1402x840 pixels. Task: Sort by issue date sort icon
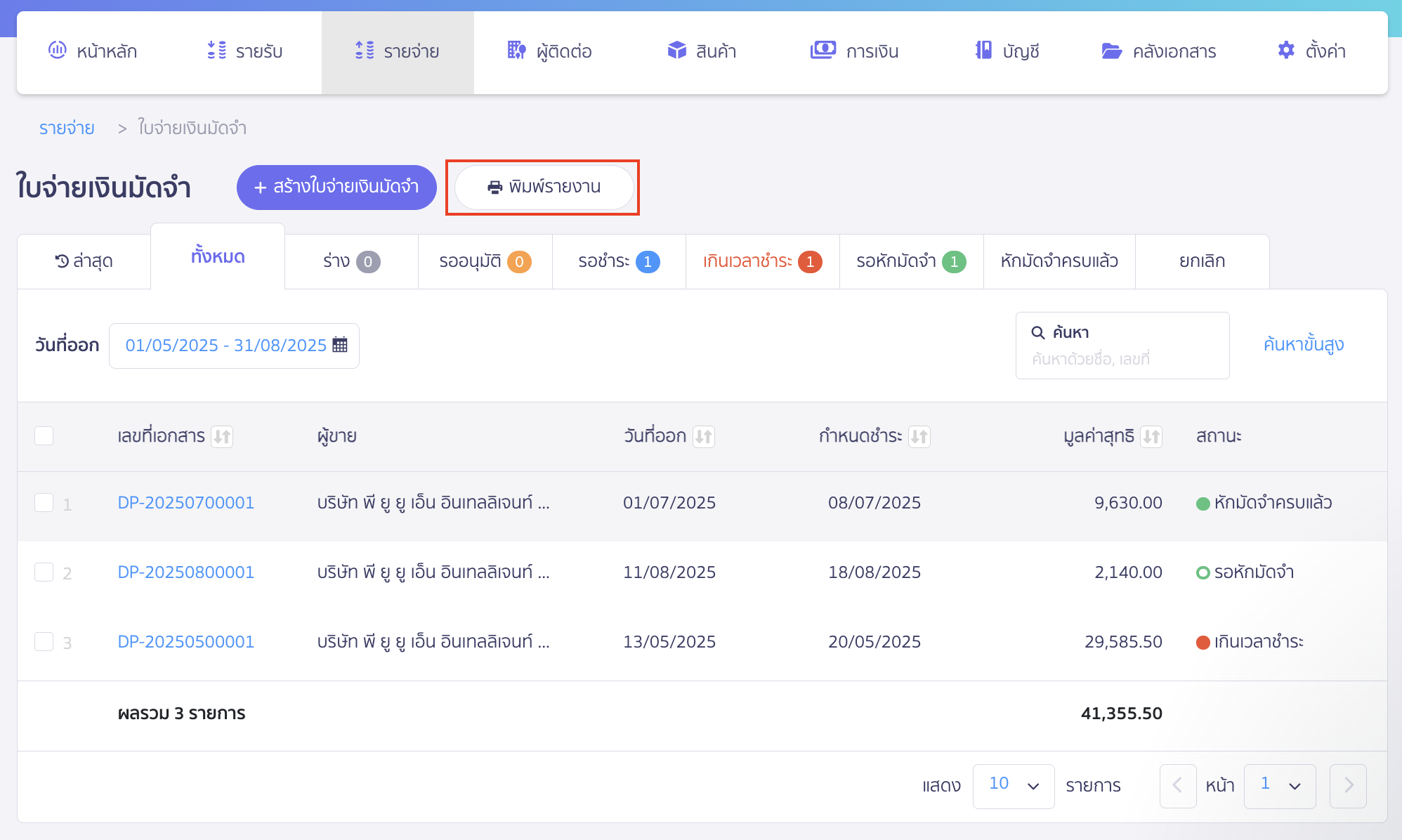tap(703, 436)
